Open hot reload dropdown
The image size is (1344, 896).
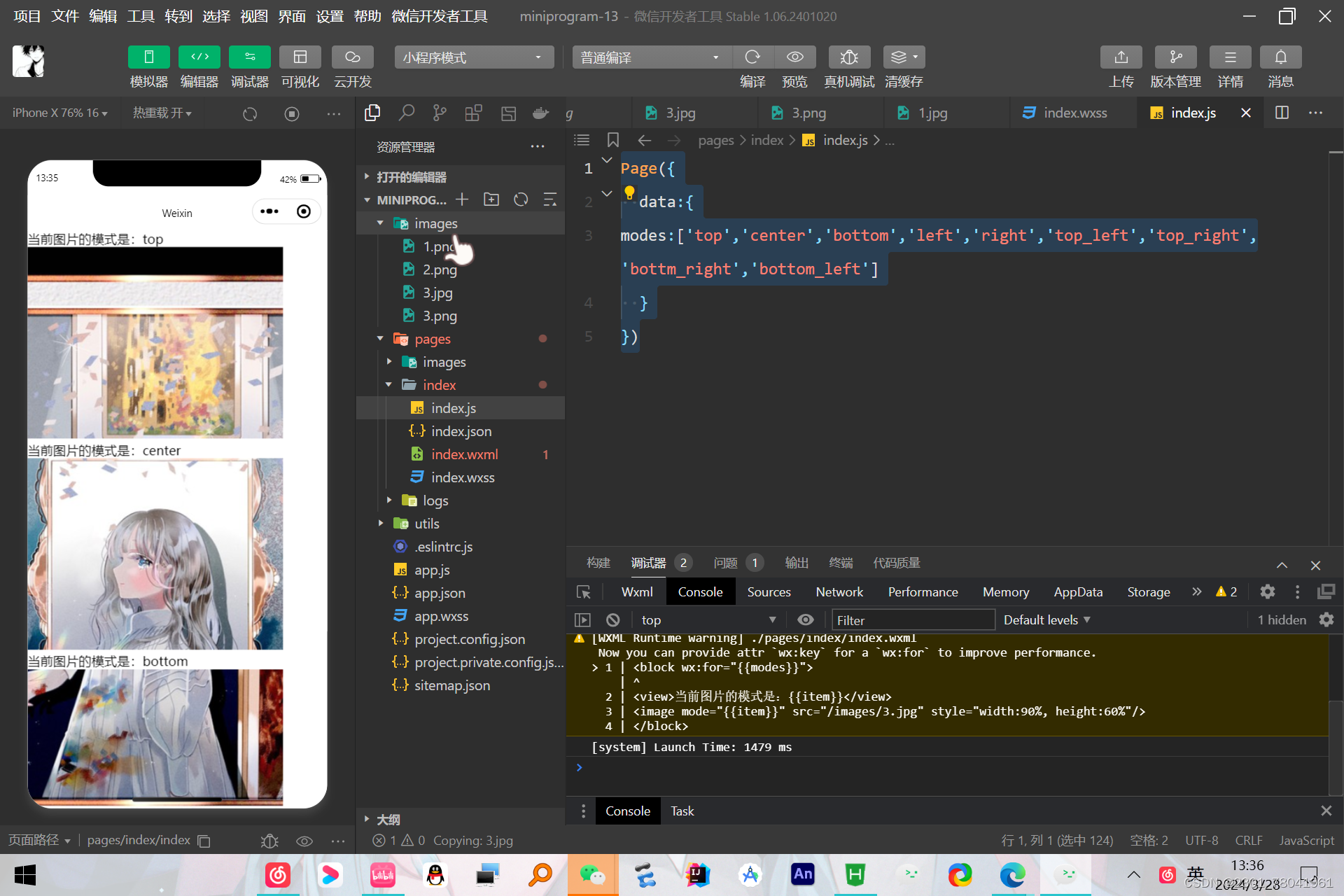click(x=162, y=113)
